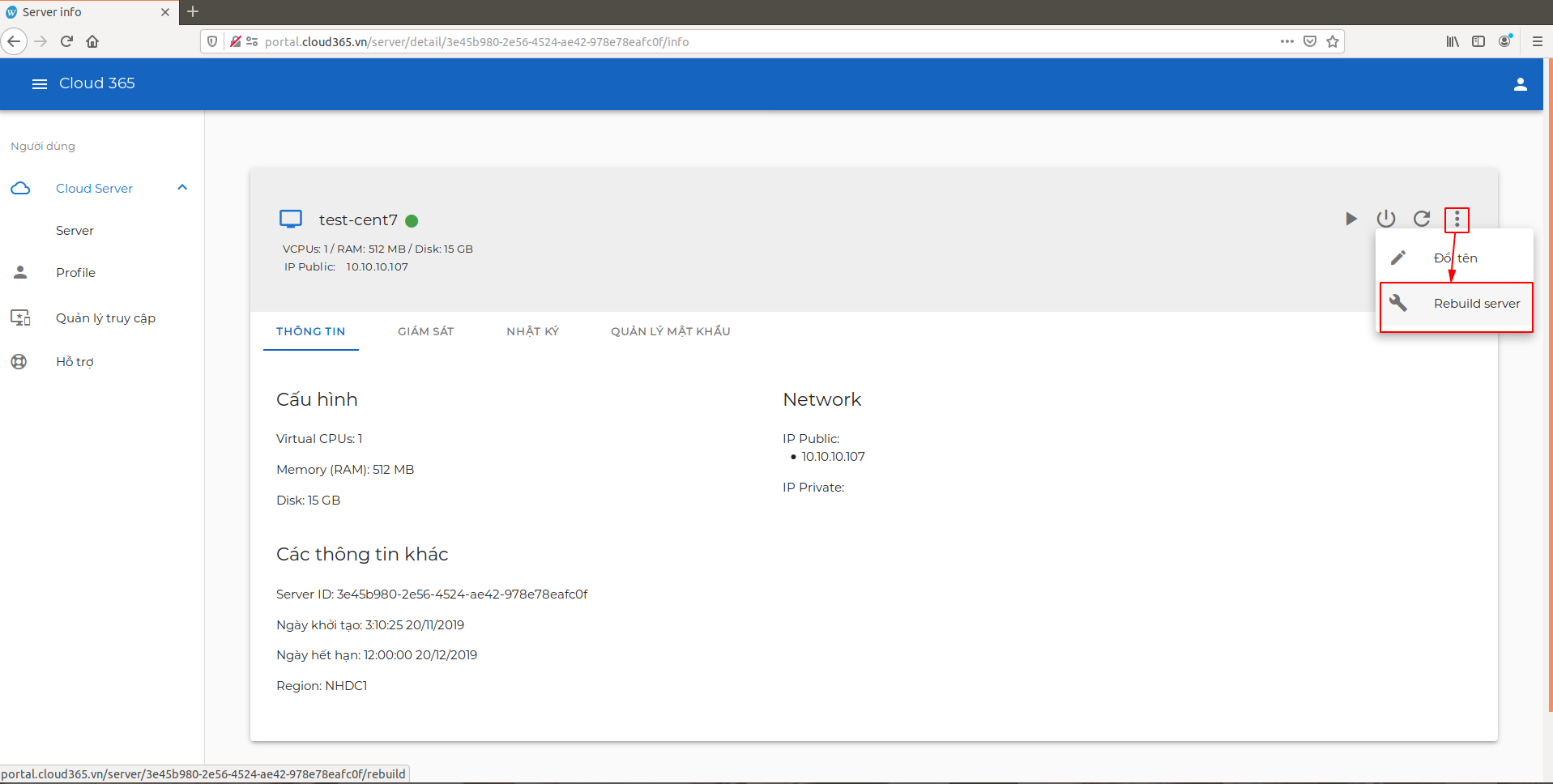Open Quản lý truy cập
The image size is (1553, 784).
click(x=105, y=318)
